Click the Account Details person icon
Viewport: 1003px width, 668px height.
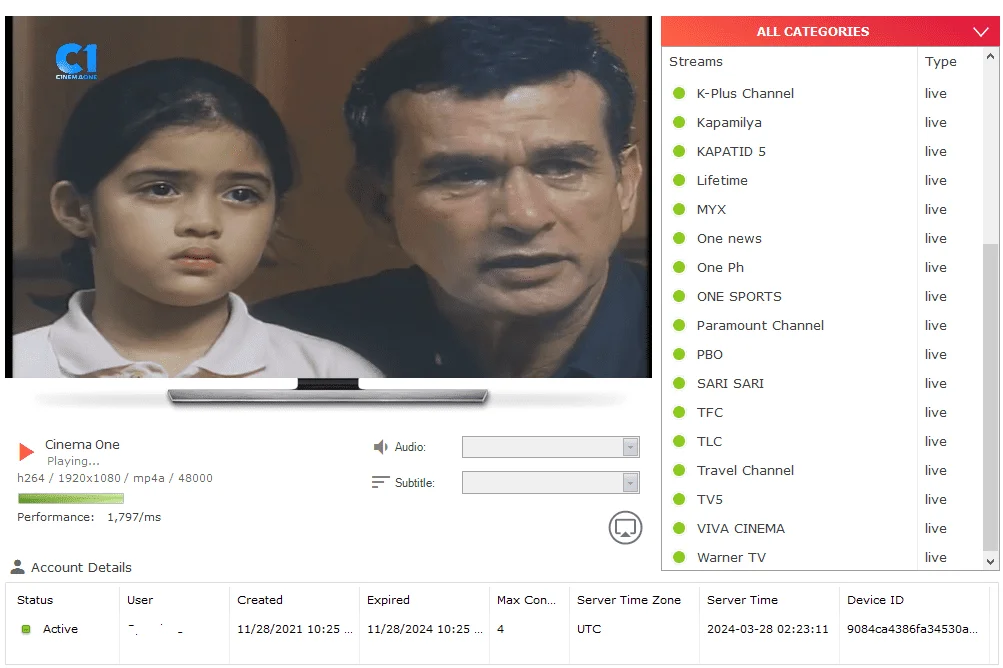(18, 567)
